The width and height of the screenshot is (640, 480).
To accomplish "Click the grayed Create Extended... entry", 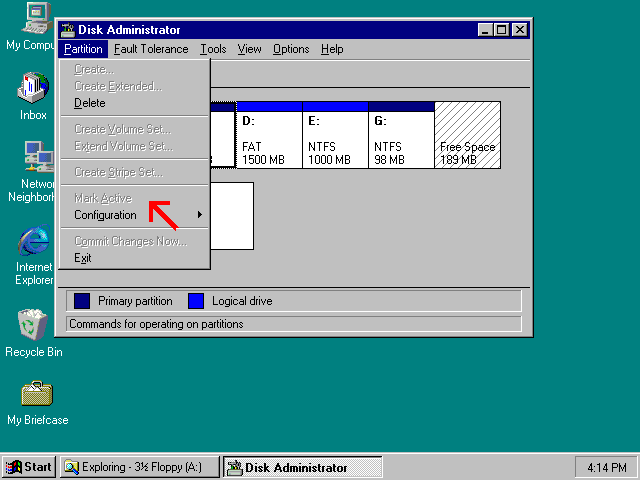I will click(135, 86).
